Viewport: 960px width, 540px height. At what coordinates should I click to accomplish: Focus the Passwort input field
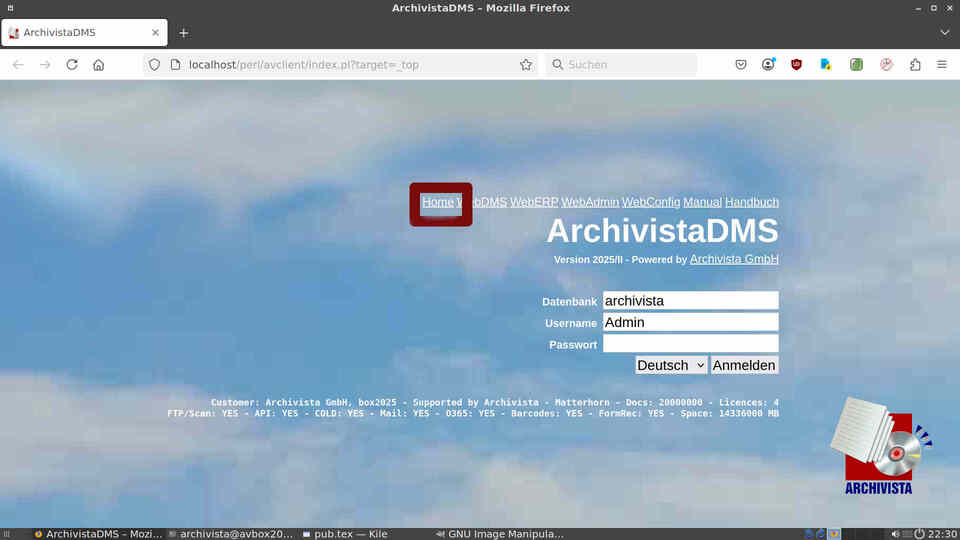(x=691, y=343)
